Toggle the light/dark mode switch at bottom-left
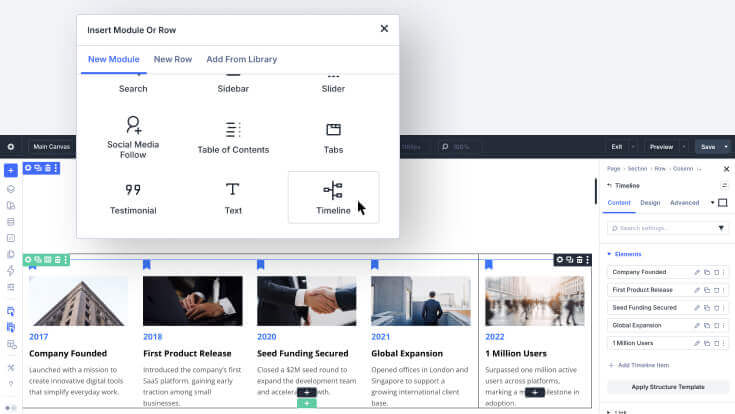 tap(10, 408)
